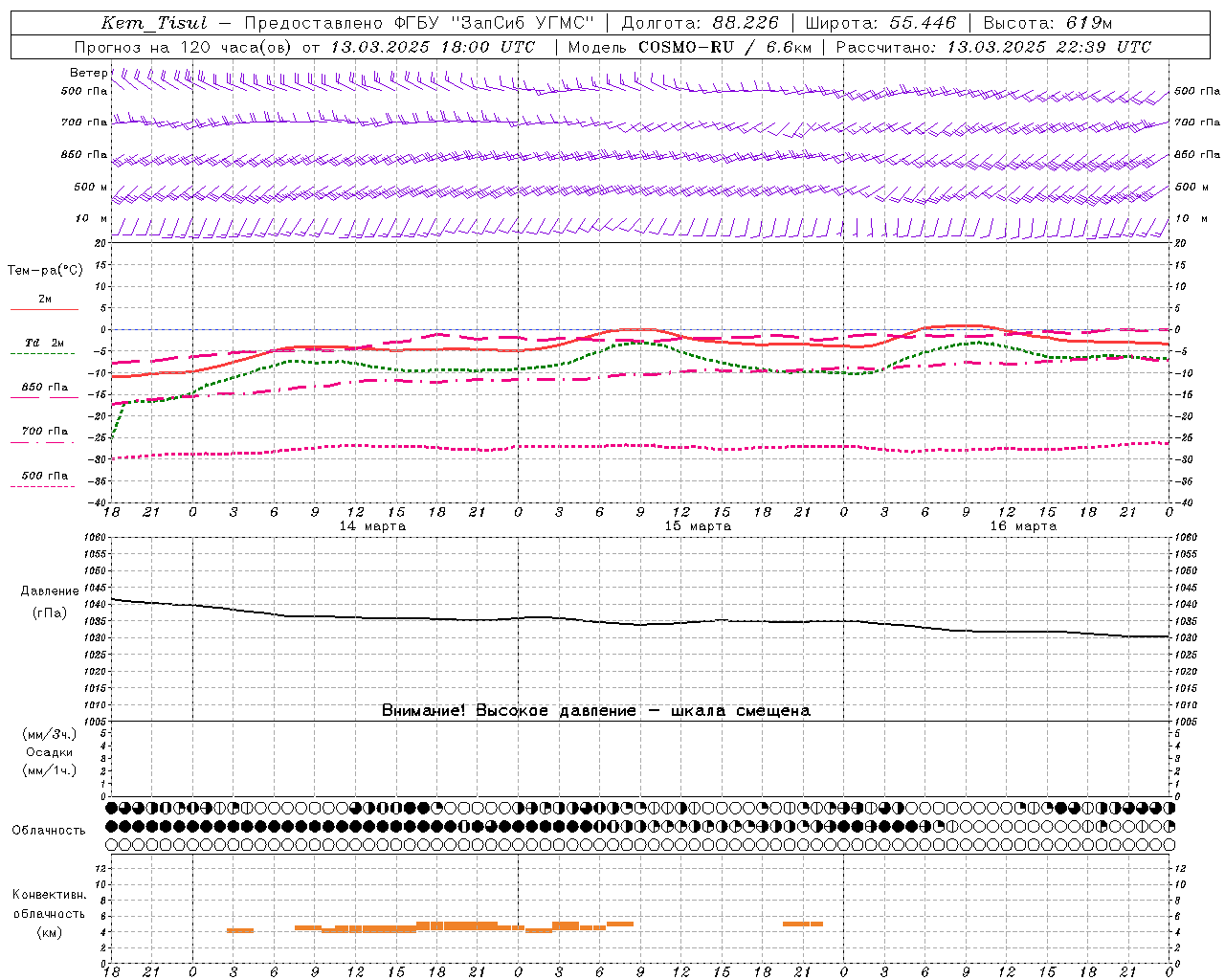Click the Осадки precipitation label
The image size is (1225, 980).
50,752
